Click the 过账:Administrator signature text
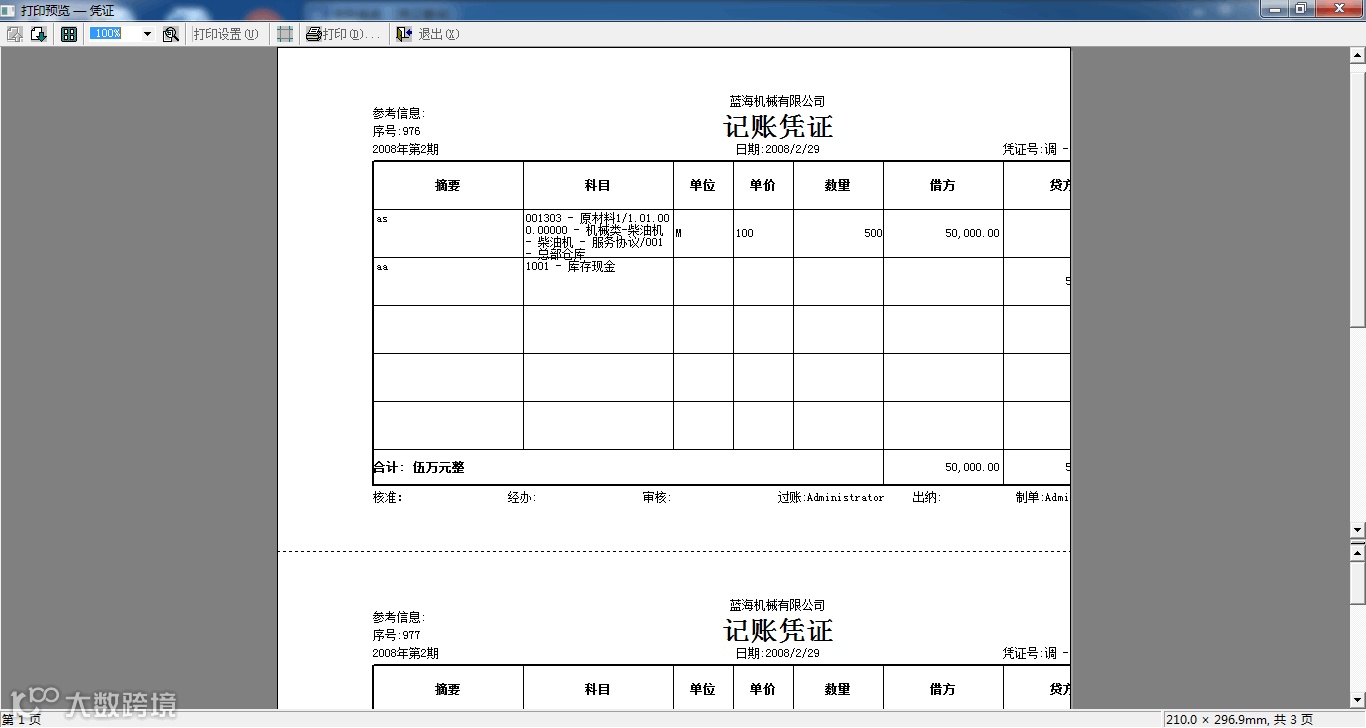The height and width of the screenshot is (728, 1366). click(x=831, y=497)
